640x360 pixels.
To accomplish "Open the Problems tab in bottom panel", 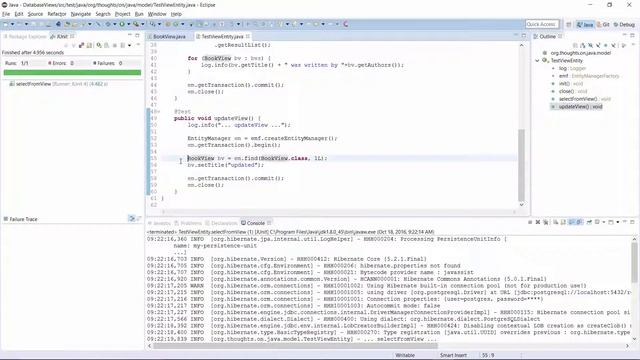I will [x=188, y=223].
